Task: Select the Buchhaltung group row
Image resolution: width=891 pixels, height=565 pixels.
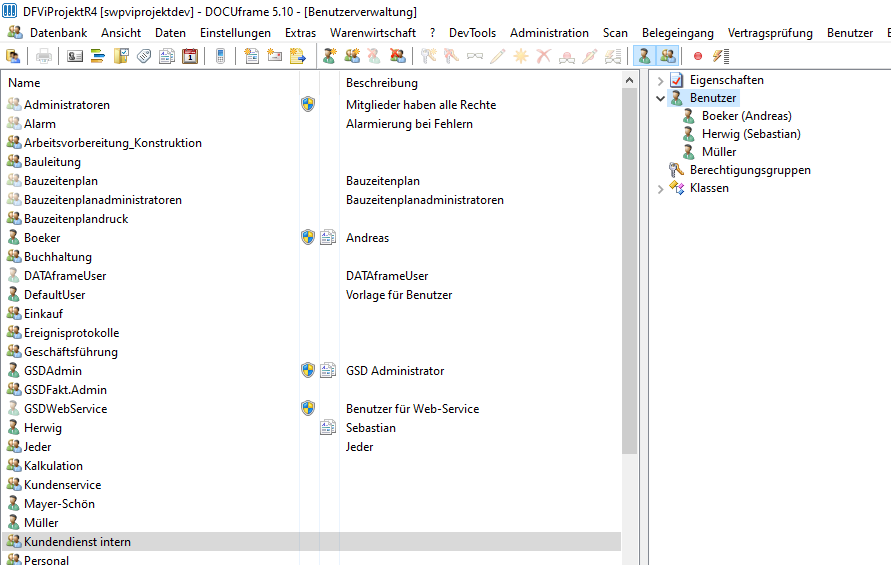Action: 311,256
